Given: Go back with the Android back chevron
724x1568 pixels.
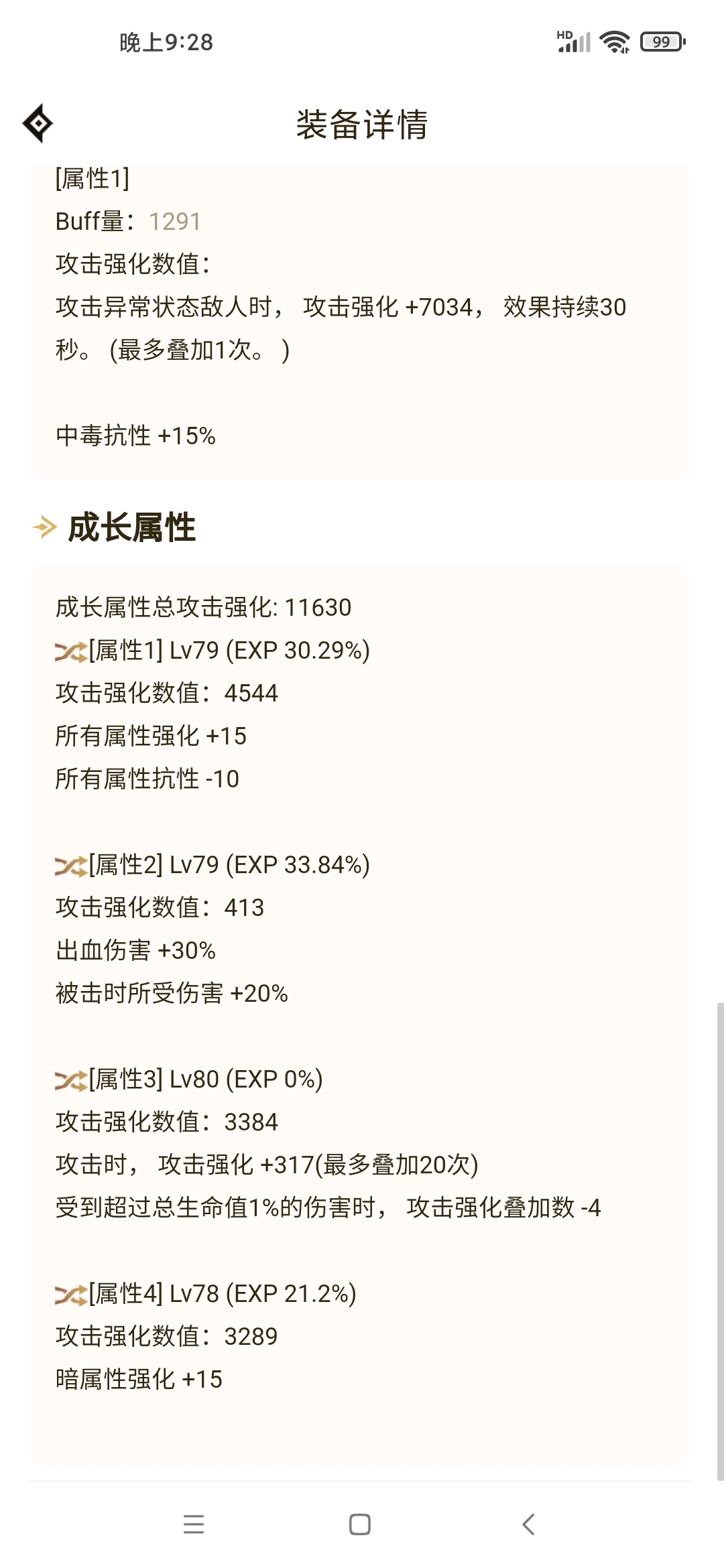Looking at the screenshot, I should (528, 1524).
